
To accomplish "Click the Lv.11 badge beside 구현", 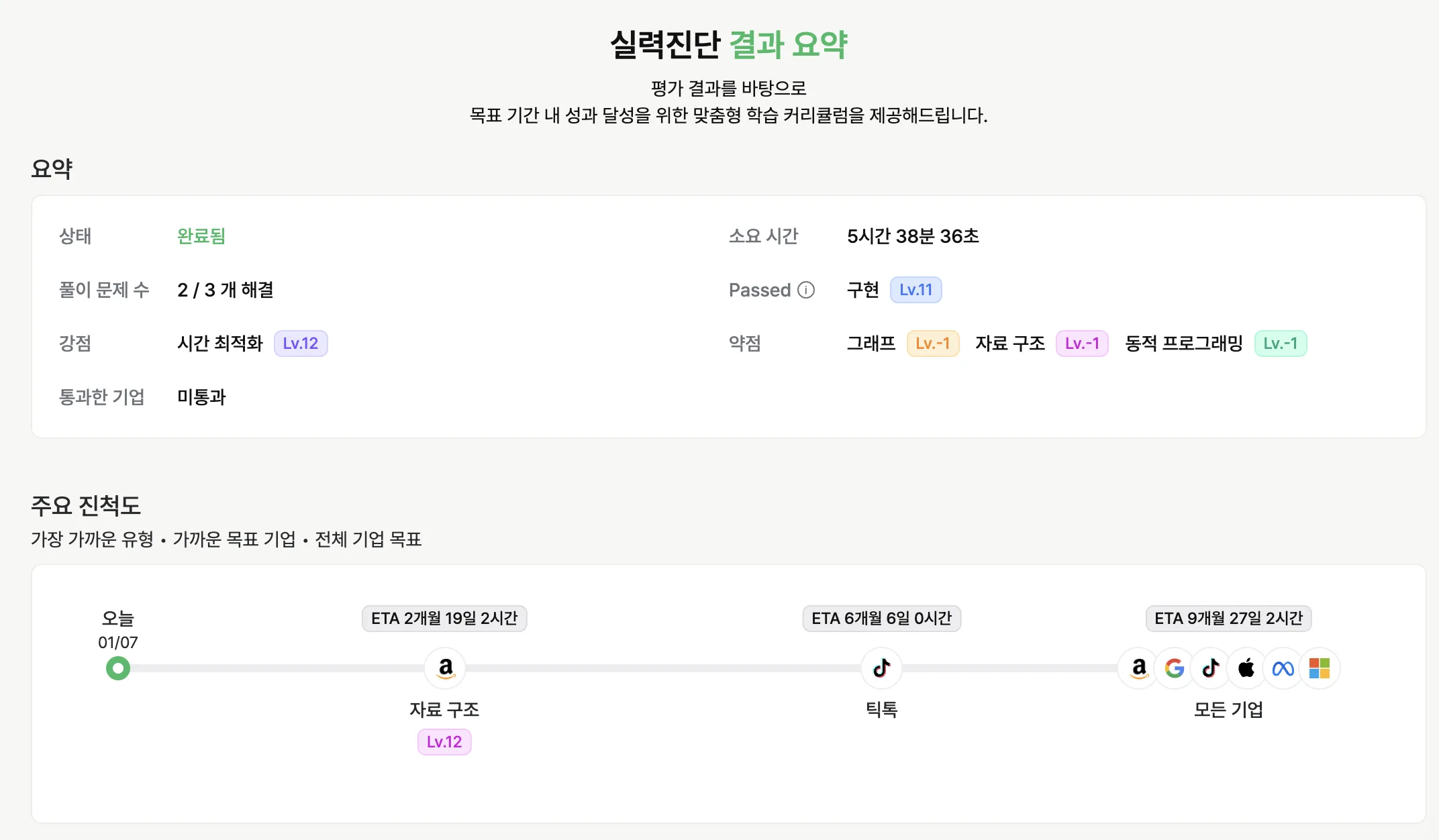I will (x=915, y=290).
